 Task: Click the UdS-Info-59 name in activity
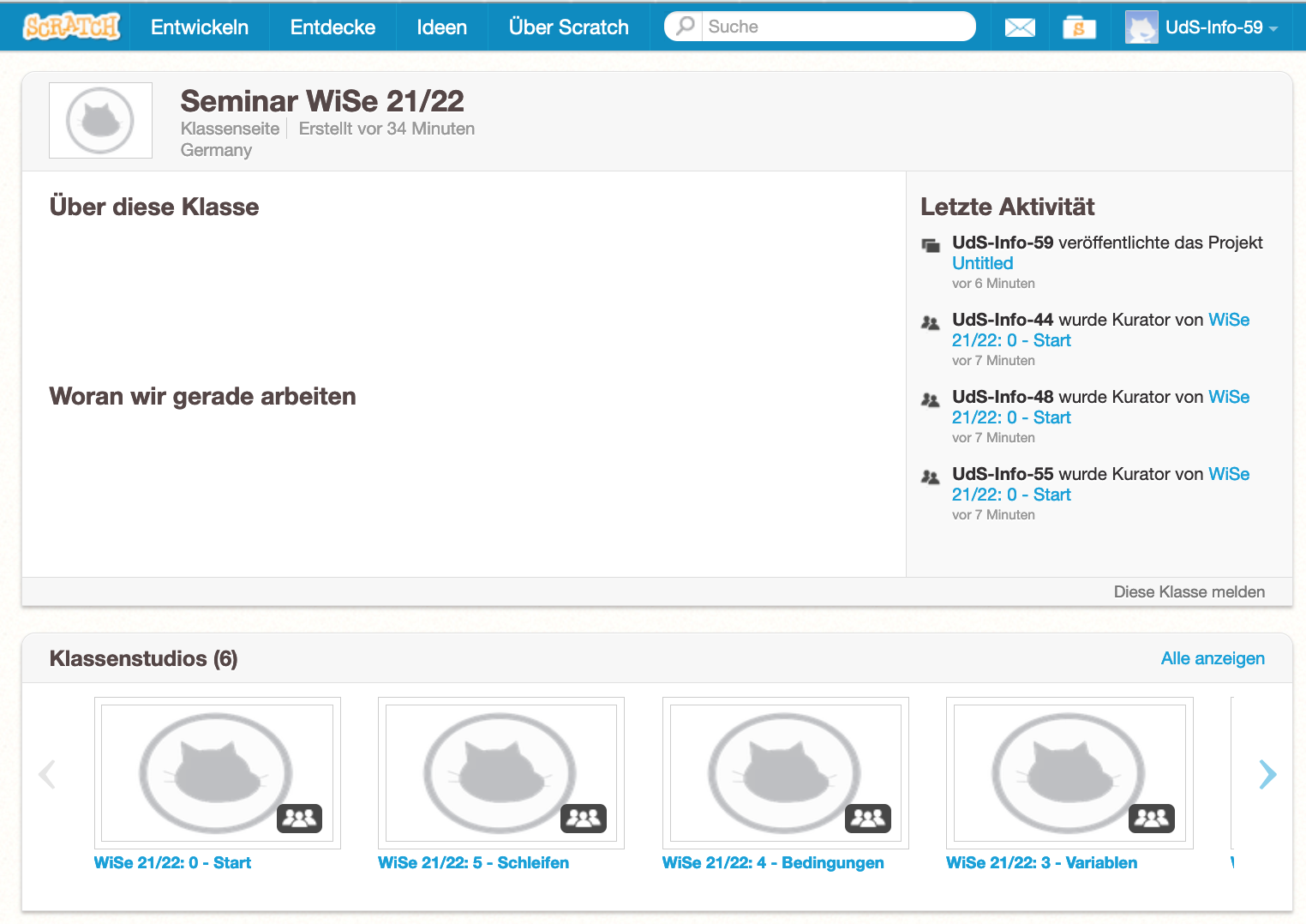click(x=1003, y=243)
